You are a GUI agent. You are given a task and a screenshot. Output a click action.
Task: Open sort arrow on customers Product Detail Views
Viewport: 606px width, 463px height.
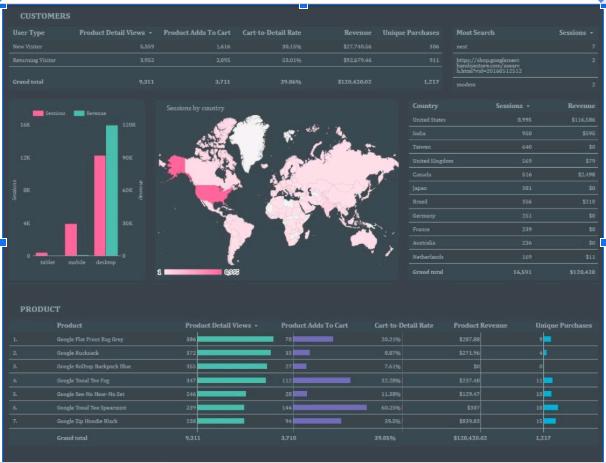(x=150, y=33)
